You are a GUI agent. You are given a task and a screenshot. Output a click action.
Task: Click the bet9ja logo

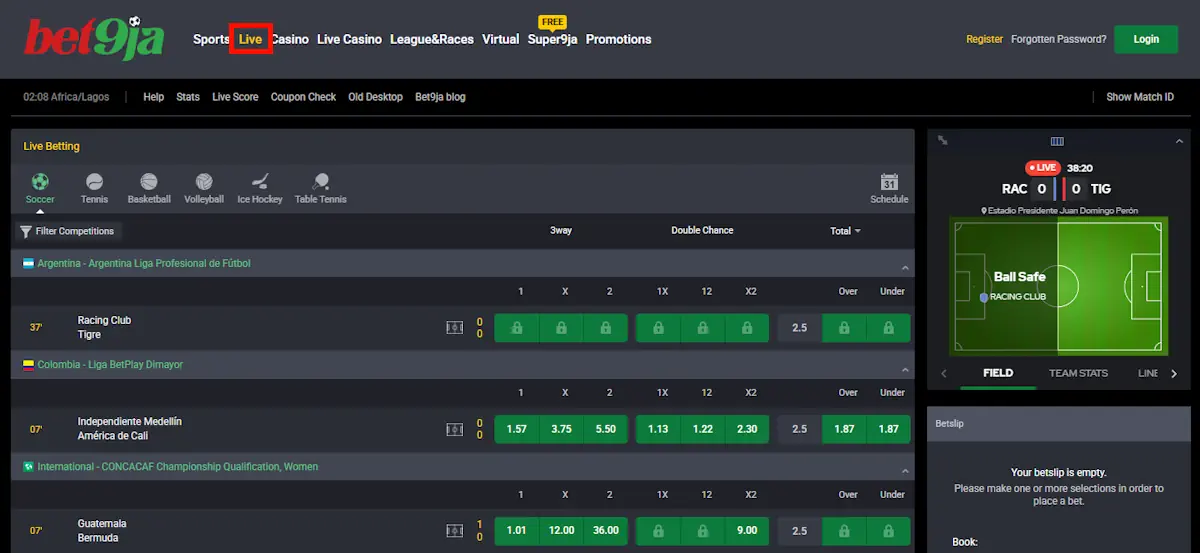click(94, 38)
